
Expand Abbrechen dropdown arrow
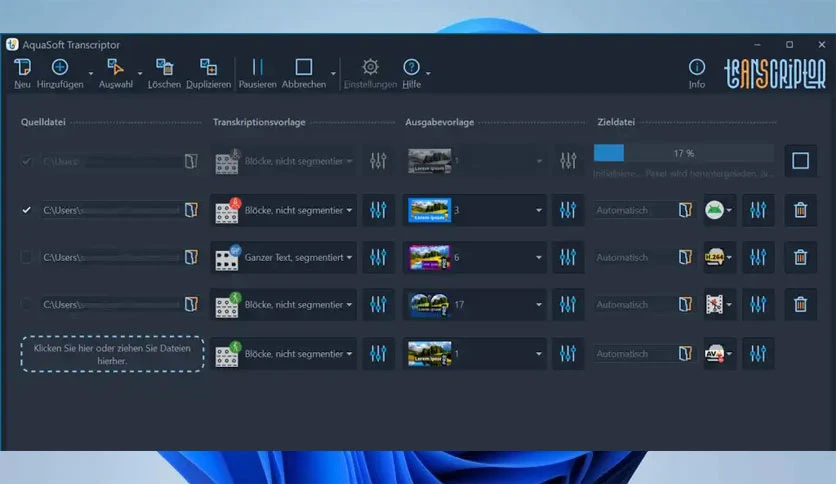pos(333,73)
